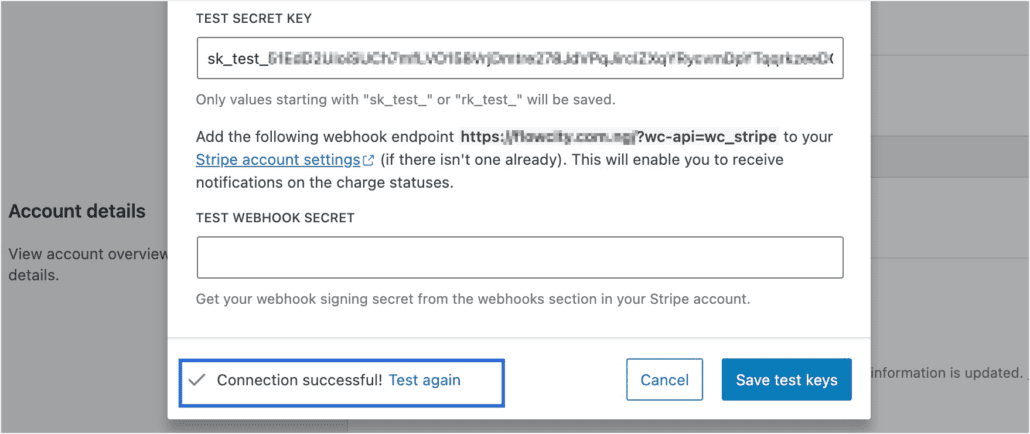Click the Test again link
Screen dimensions: 1030x434
click(424, 380)
